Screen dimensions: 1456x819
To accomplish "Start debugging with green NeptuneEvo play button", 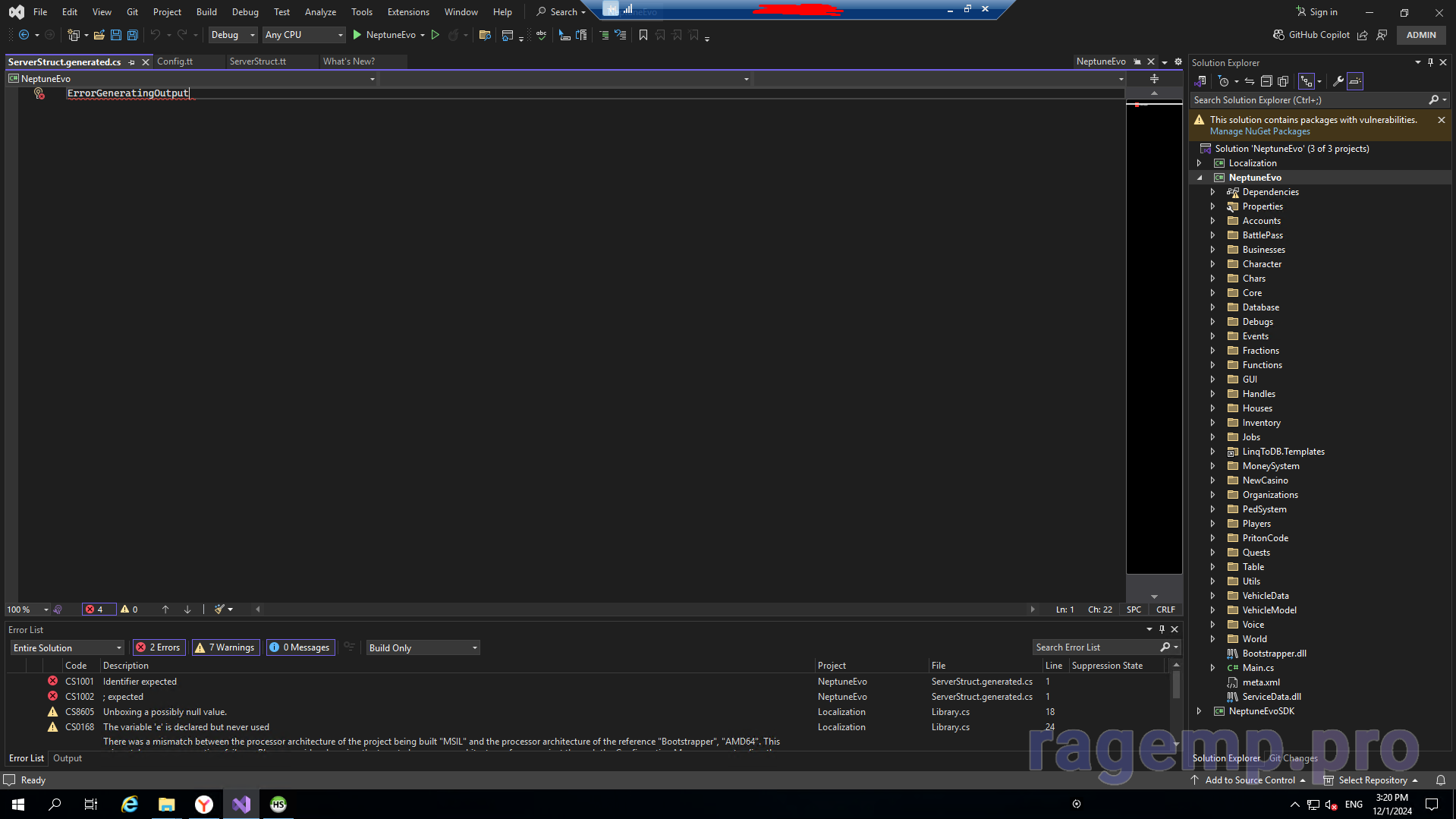I will point(357,35).
